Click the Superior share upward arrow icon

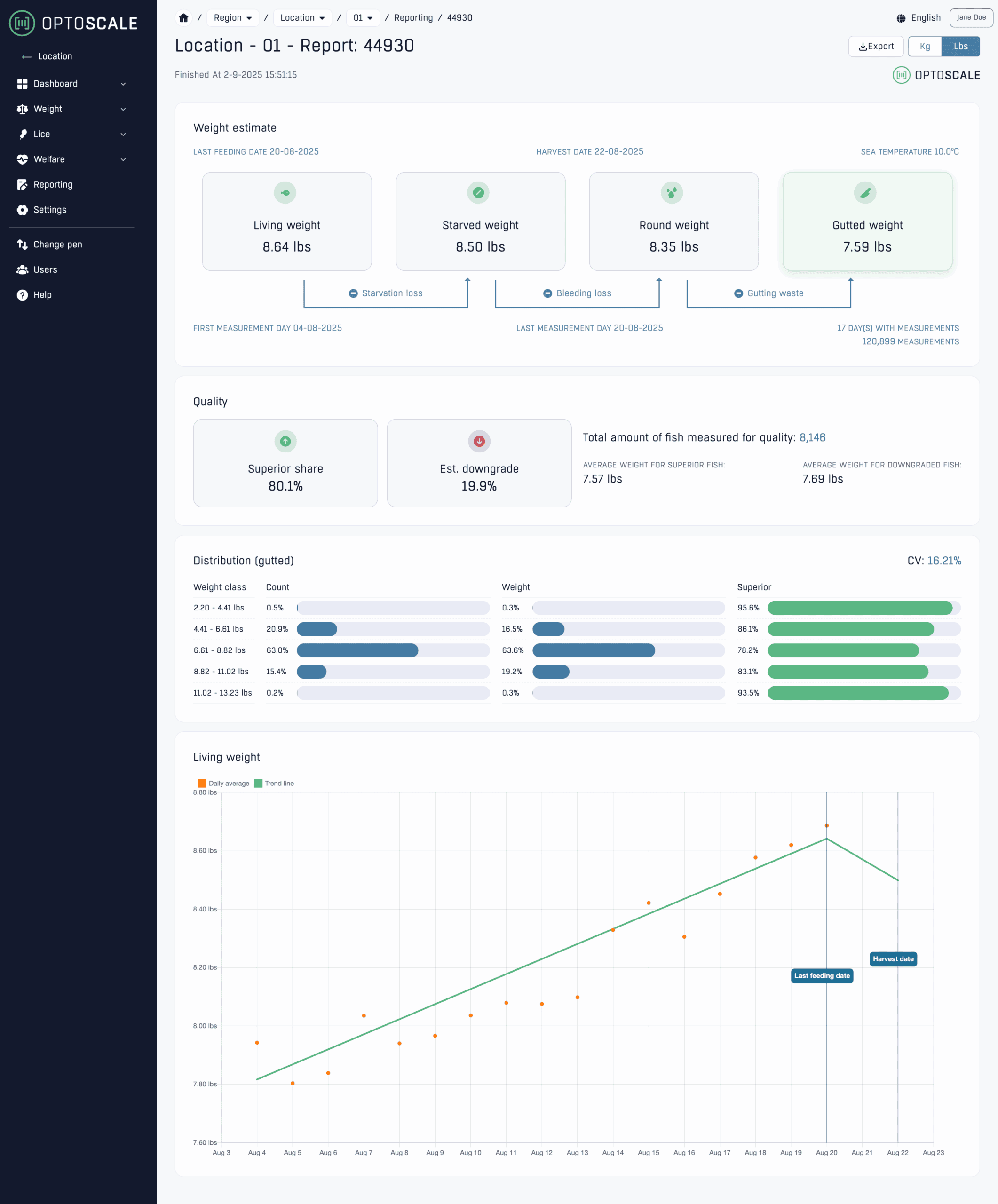tap(285, 441)
